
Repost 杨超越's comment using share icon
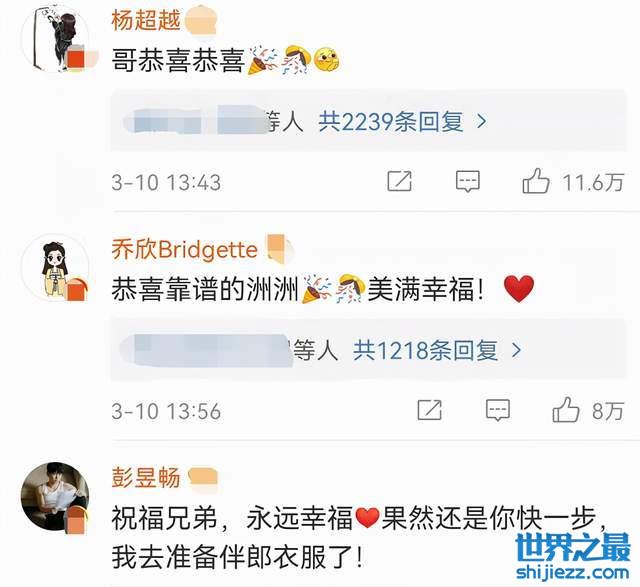click(399, 181)
